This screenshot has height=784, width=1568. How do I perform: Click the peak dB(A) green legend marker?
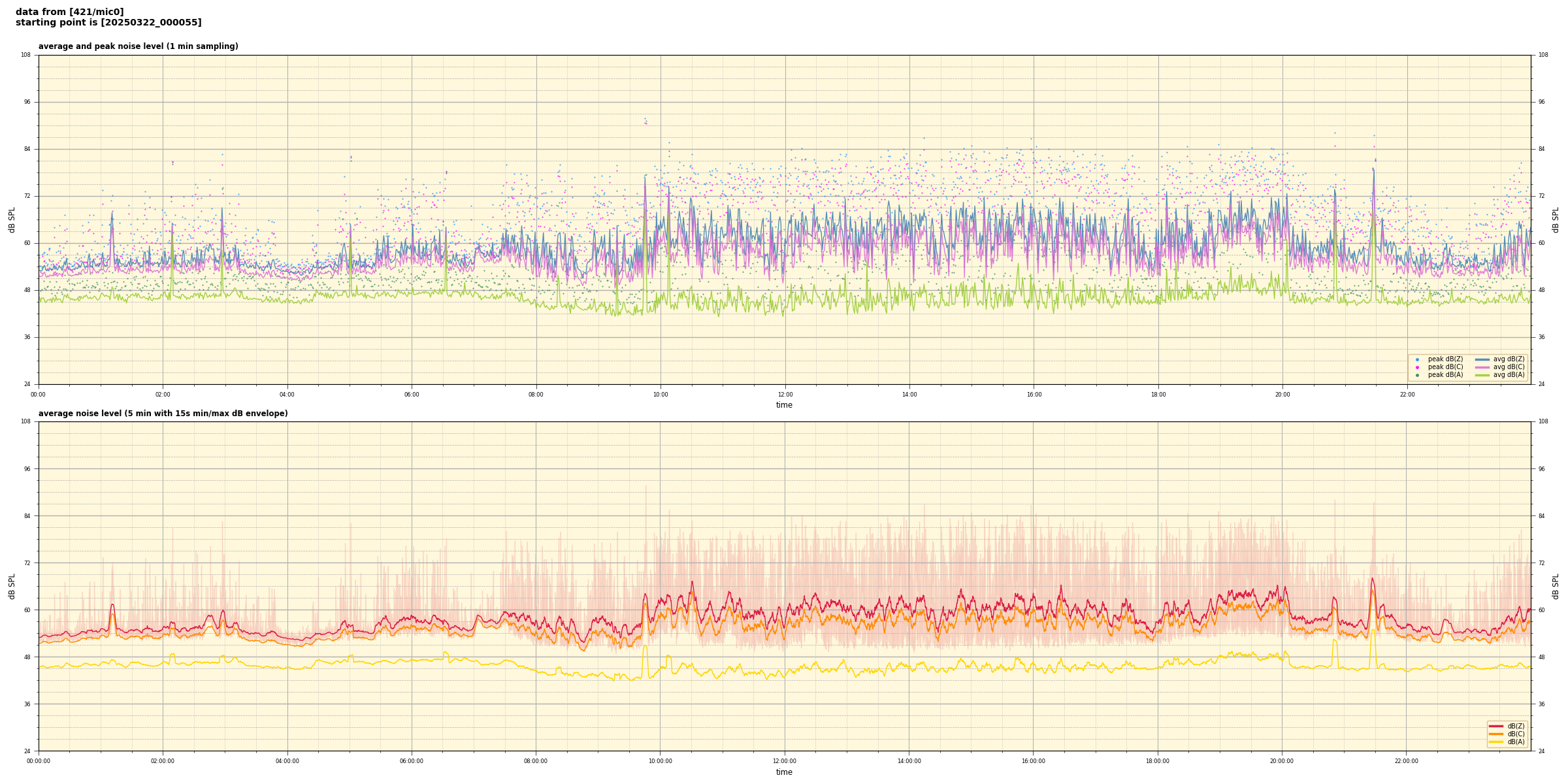coord(1417,375)
